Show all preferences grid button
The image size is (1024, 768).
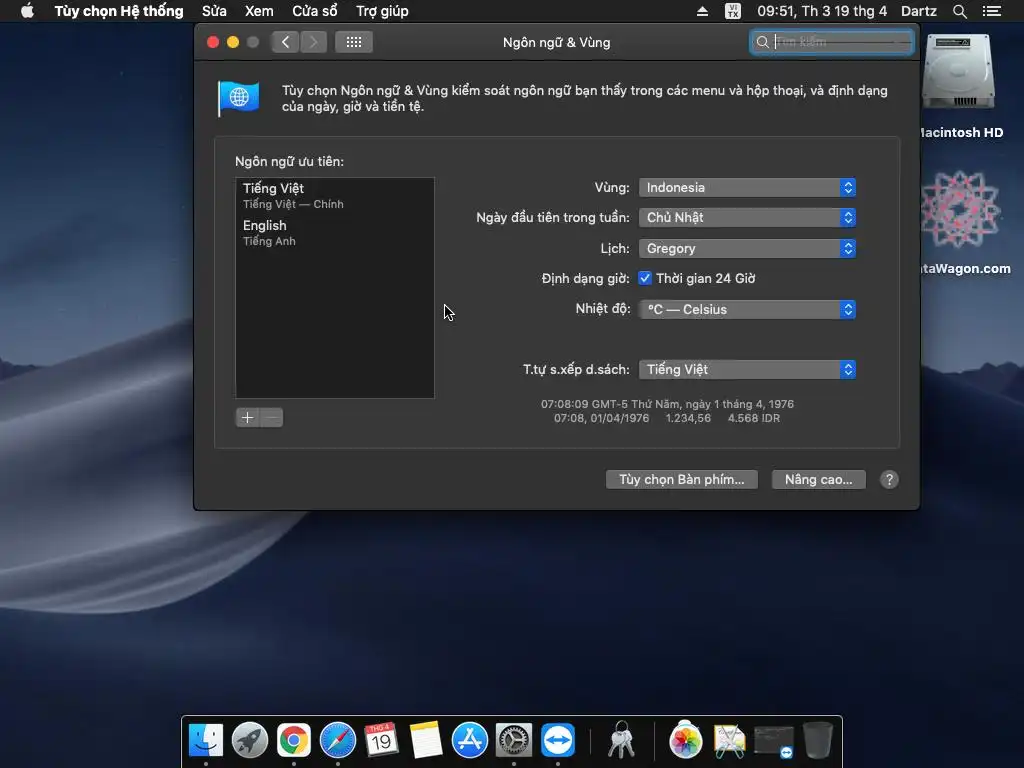354,42
